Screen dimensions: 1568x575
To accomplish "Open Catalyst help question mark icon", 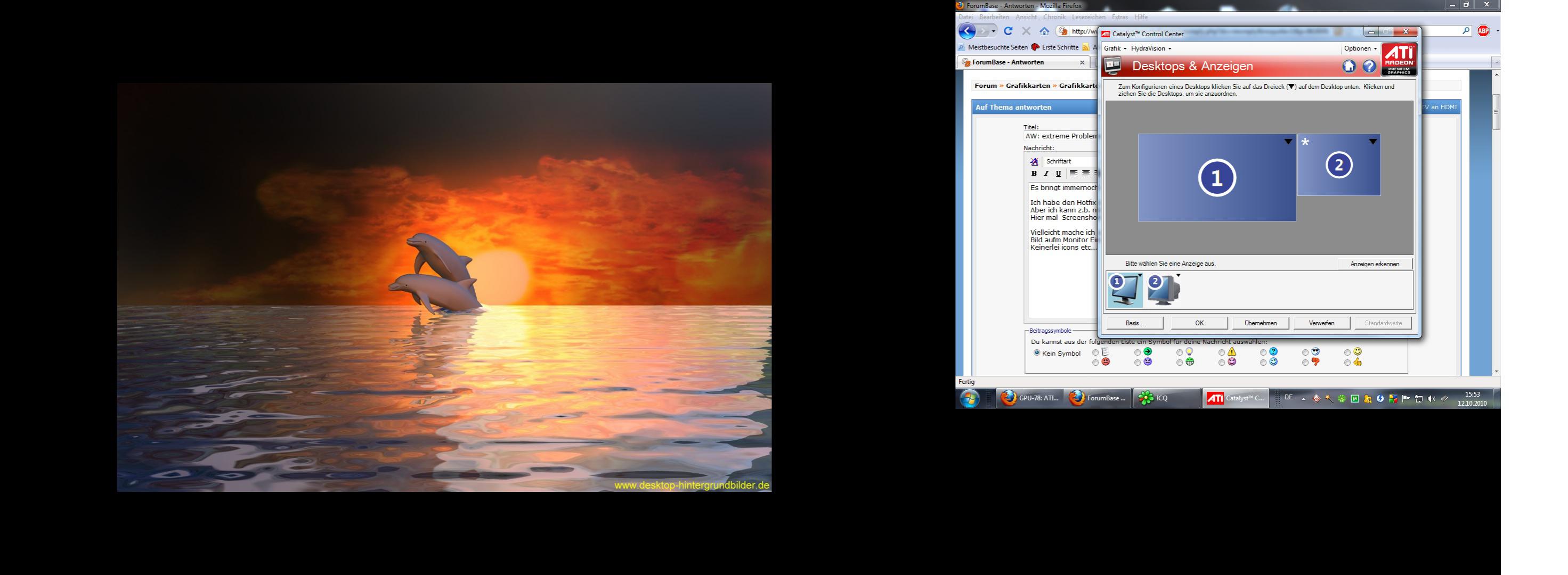I will 1369,67.
